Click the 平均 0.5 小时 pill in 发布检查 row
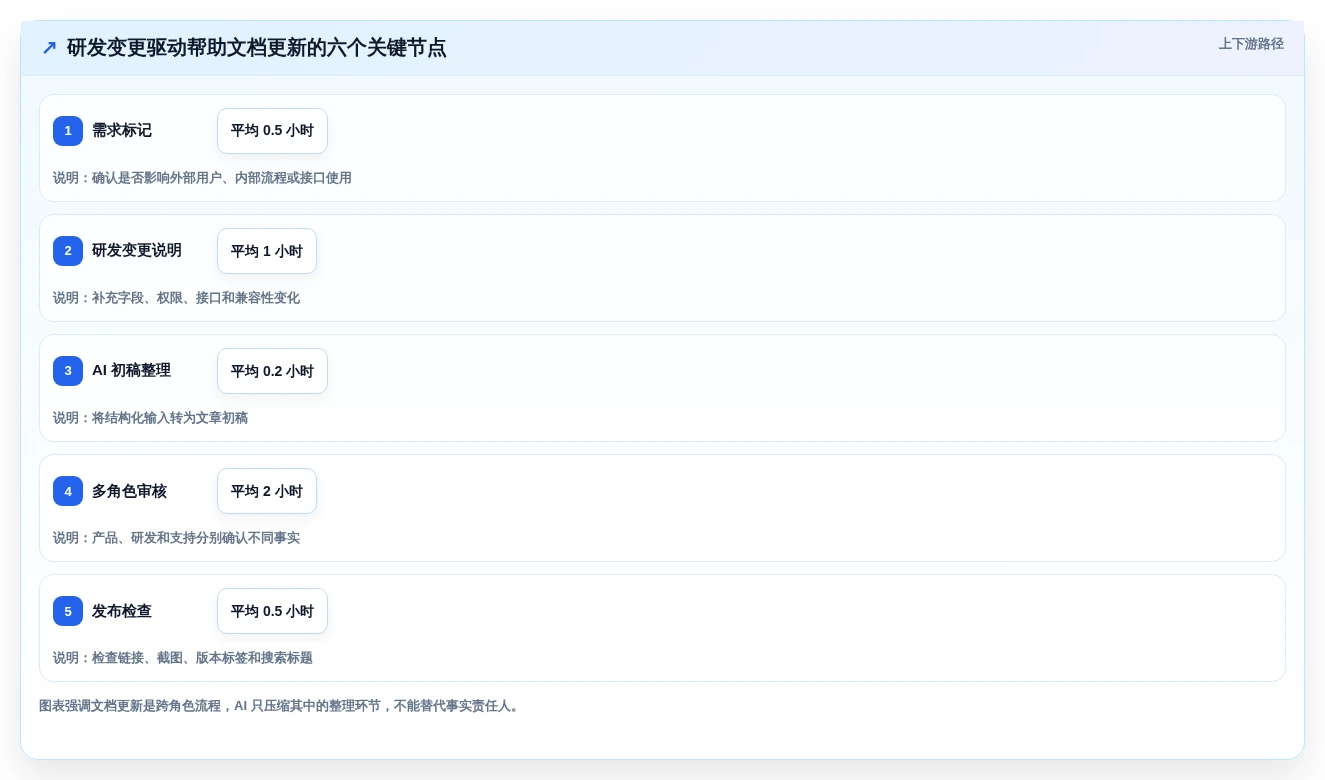Image resolution: width=1325 pixels, height=780 pixels. click(x=272, y=611)
